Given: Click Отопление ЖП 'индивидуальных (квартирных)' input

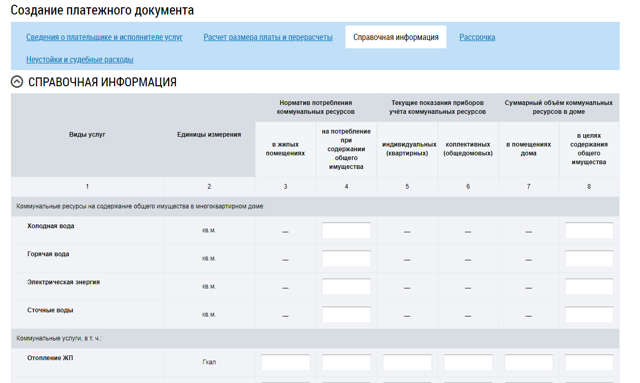Looking at the screenshot, I should [407, 362].
